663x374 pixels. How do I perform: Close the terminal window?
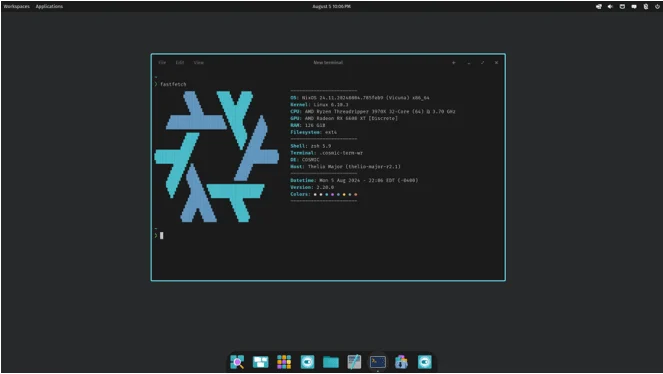[496, 63]
